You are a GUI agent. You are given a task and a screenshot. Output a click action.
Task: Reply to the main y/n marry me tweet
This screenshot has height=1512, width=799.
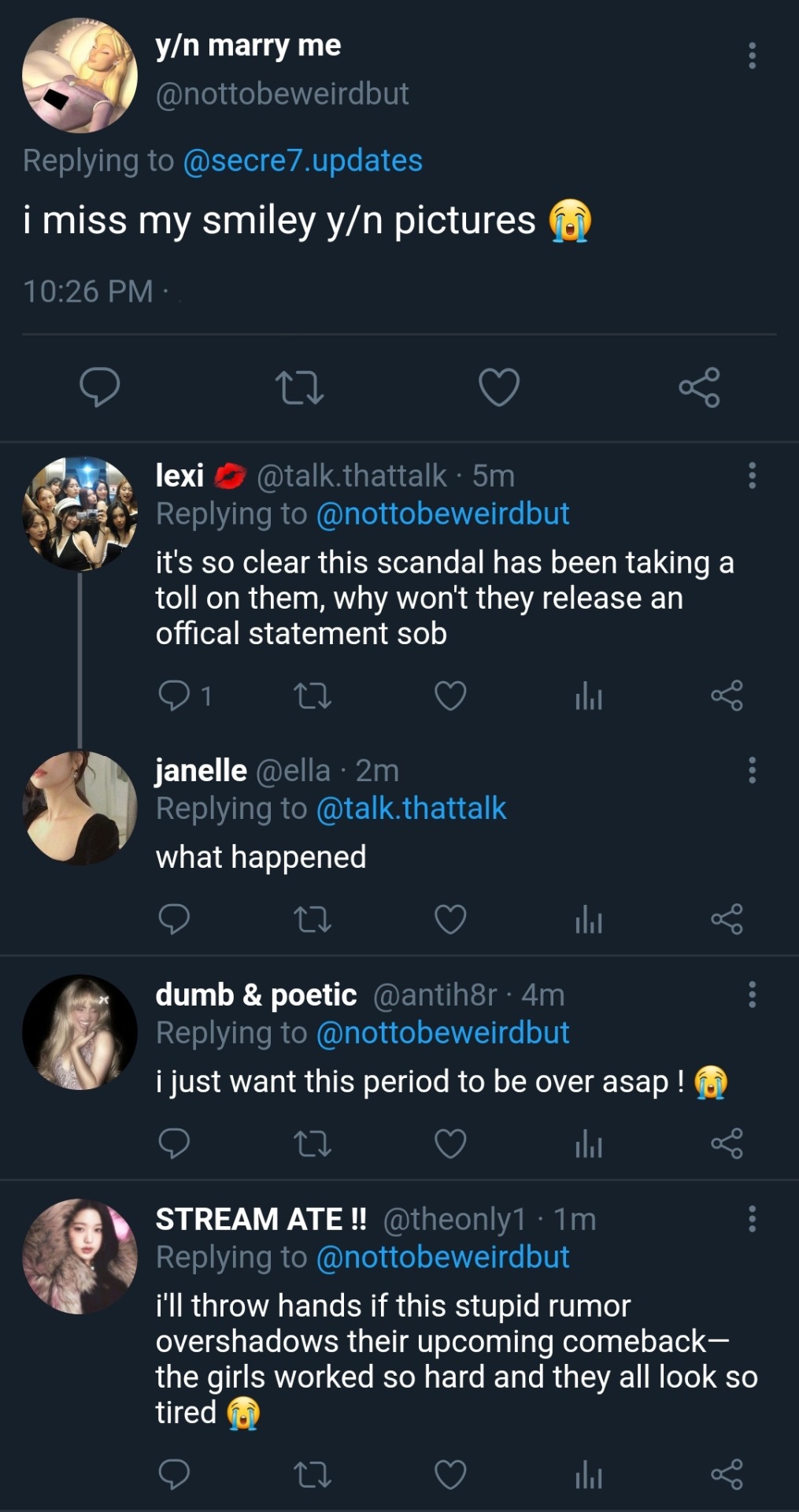click(100, 387)
